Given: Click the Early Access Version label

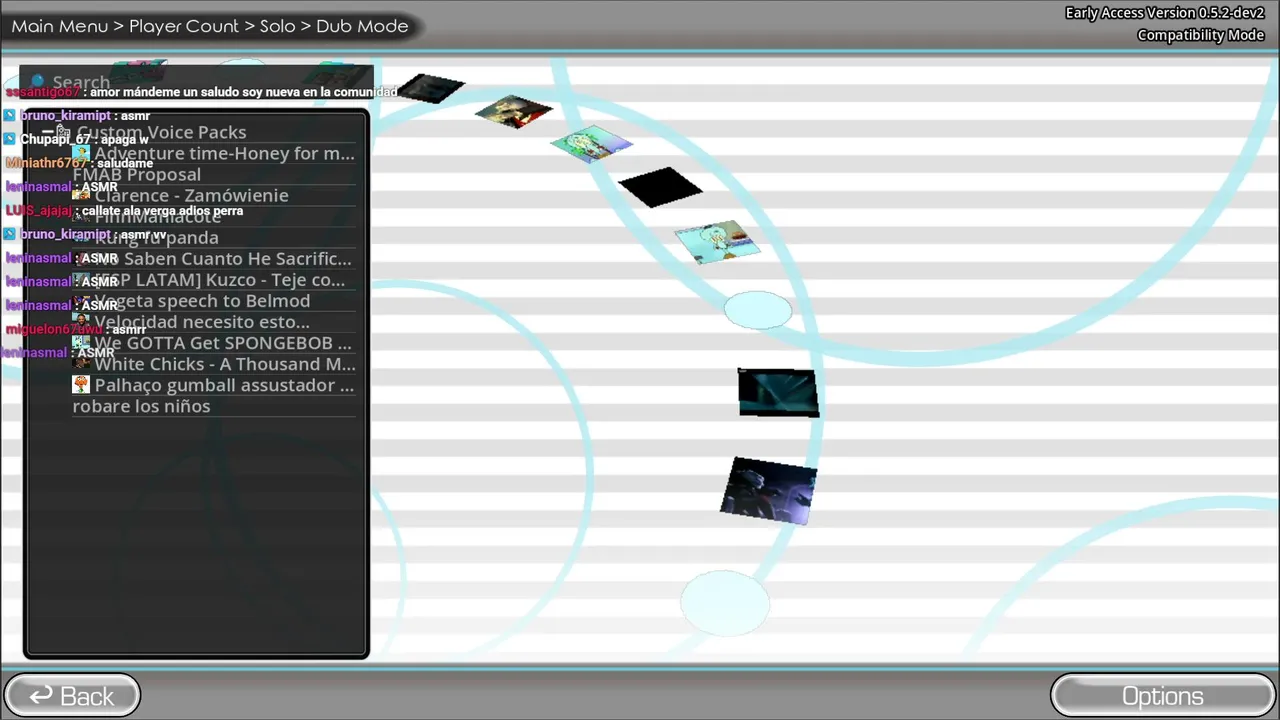Looking at the screenshot, I should (x=1164, y=13).
